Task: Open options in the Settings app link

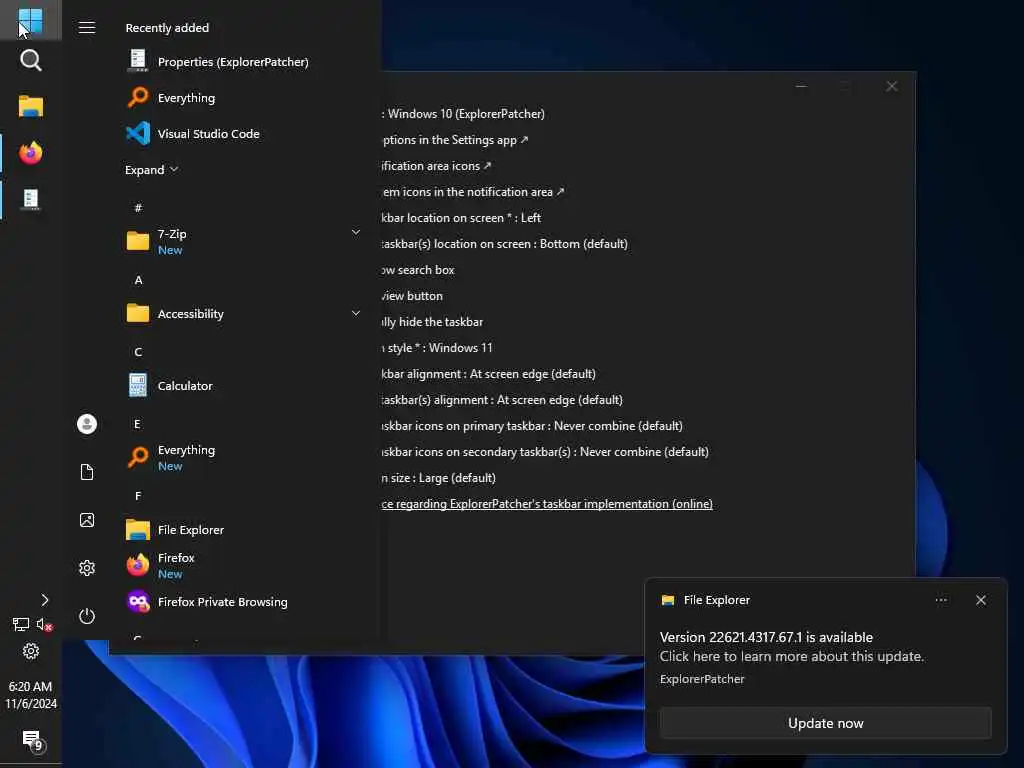Action: 455,140
